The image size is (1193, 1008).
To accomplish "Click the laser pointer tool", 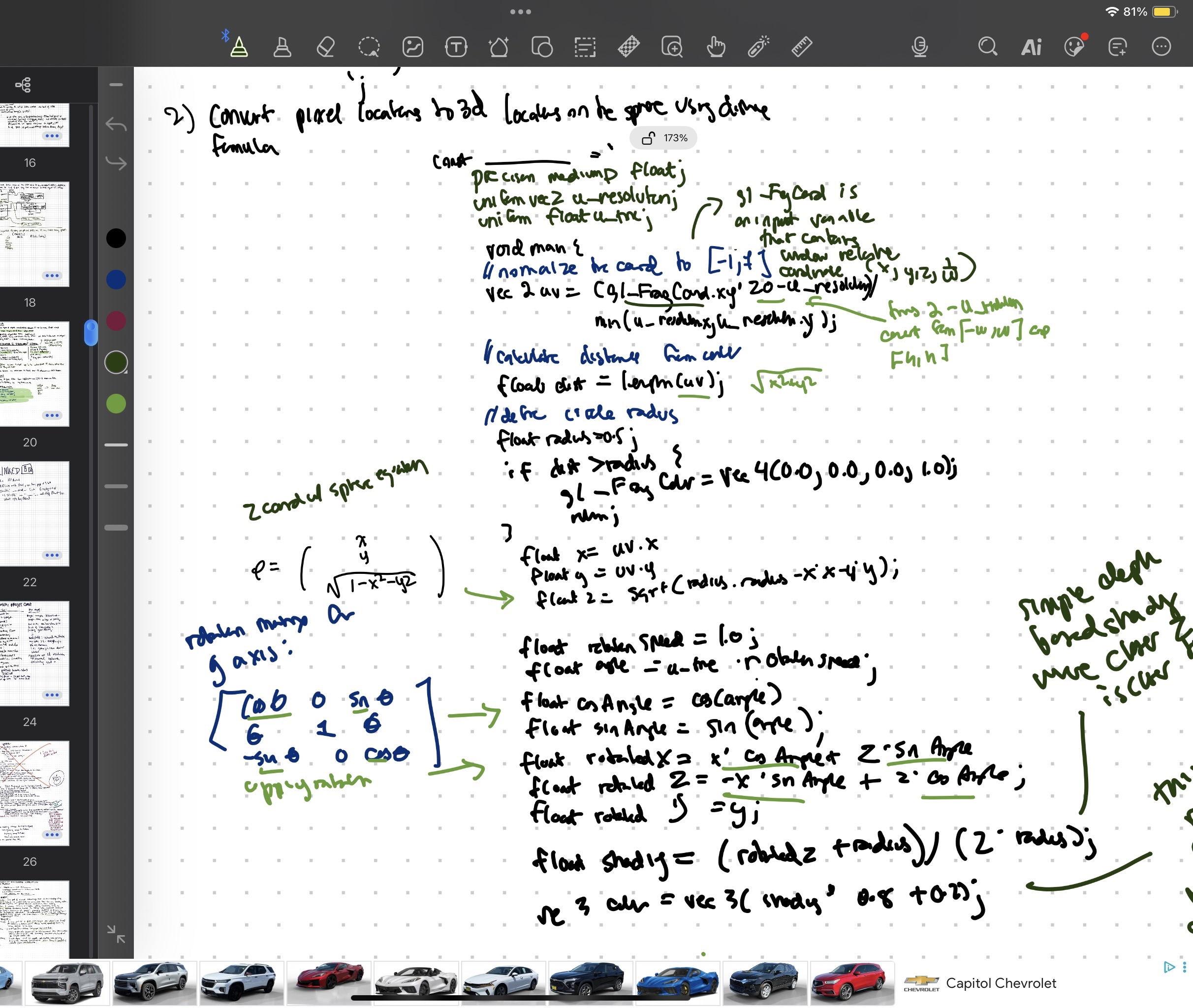I will click(x=759, y=47).
